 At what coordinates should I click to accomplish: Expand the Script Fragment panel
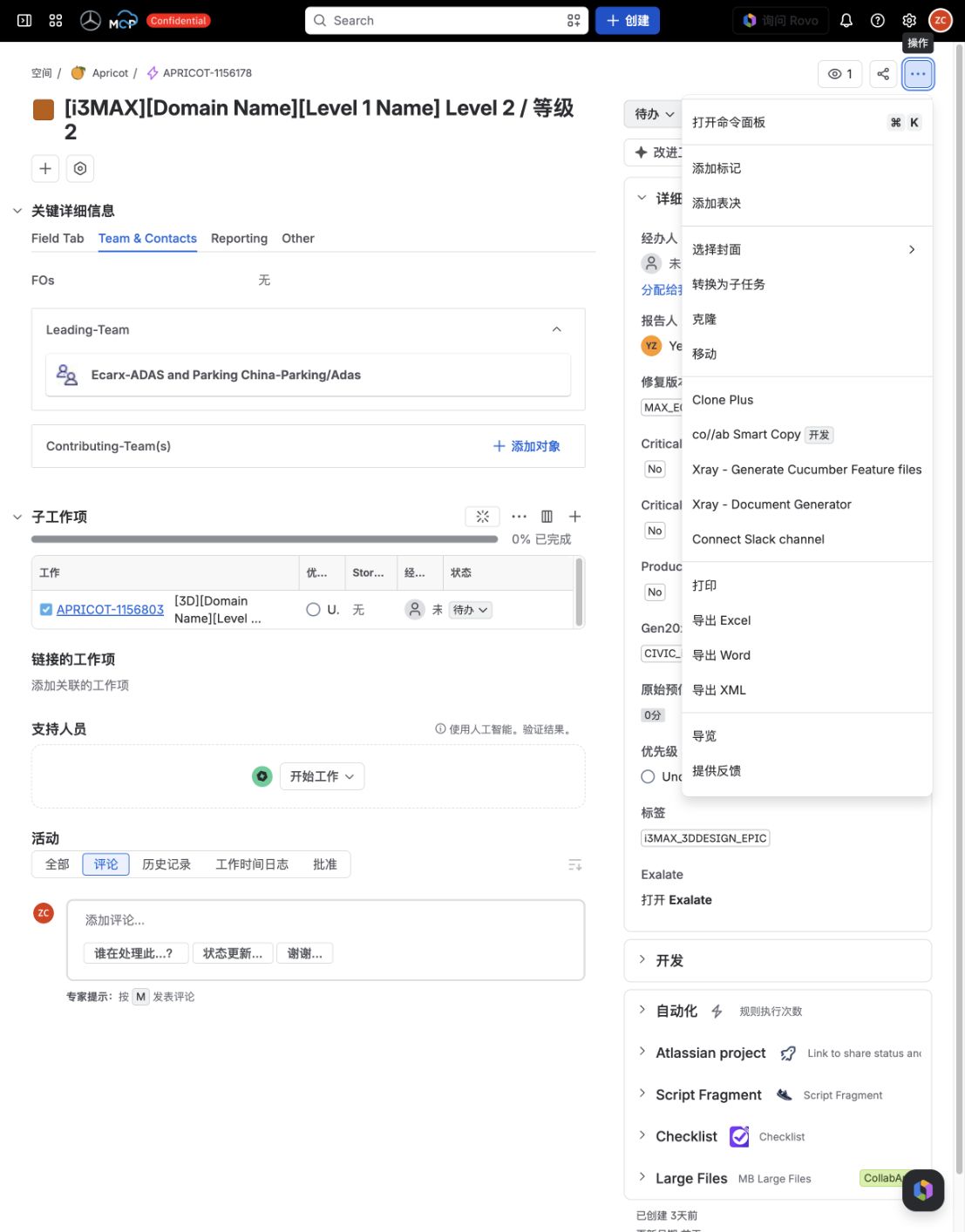click(642, 1093)
